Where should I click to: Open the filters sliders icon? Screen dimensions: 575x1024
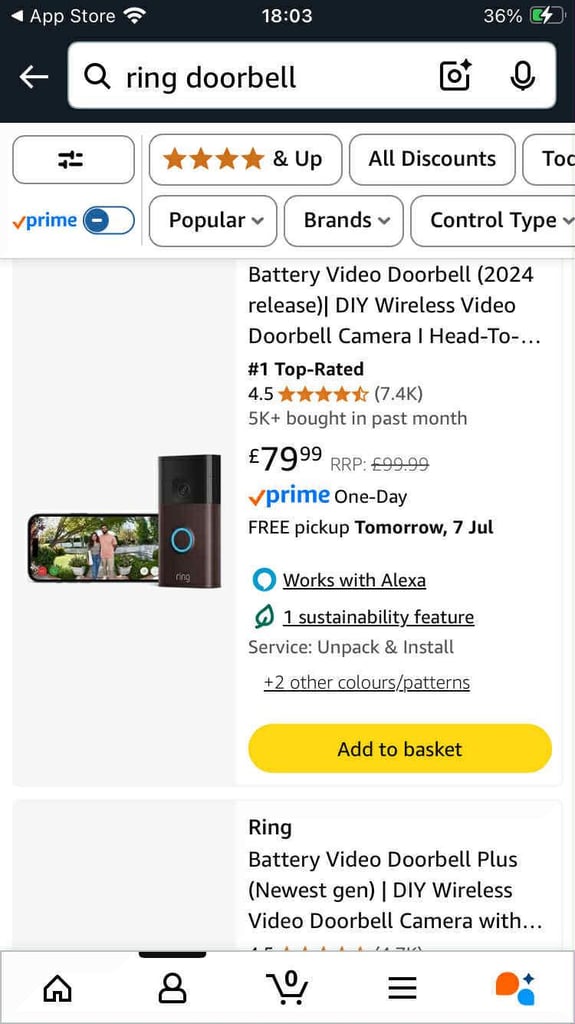tap(73, 159)
